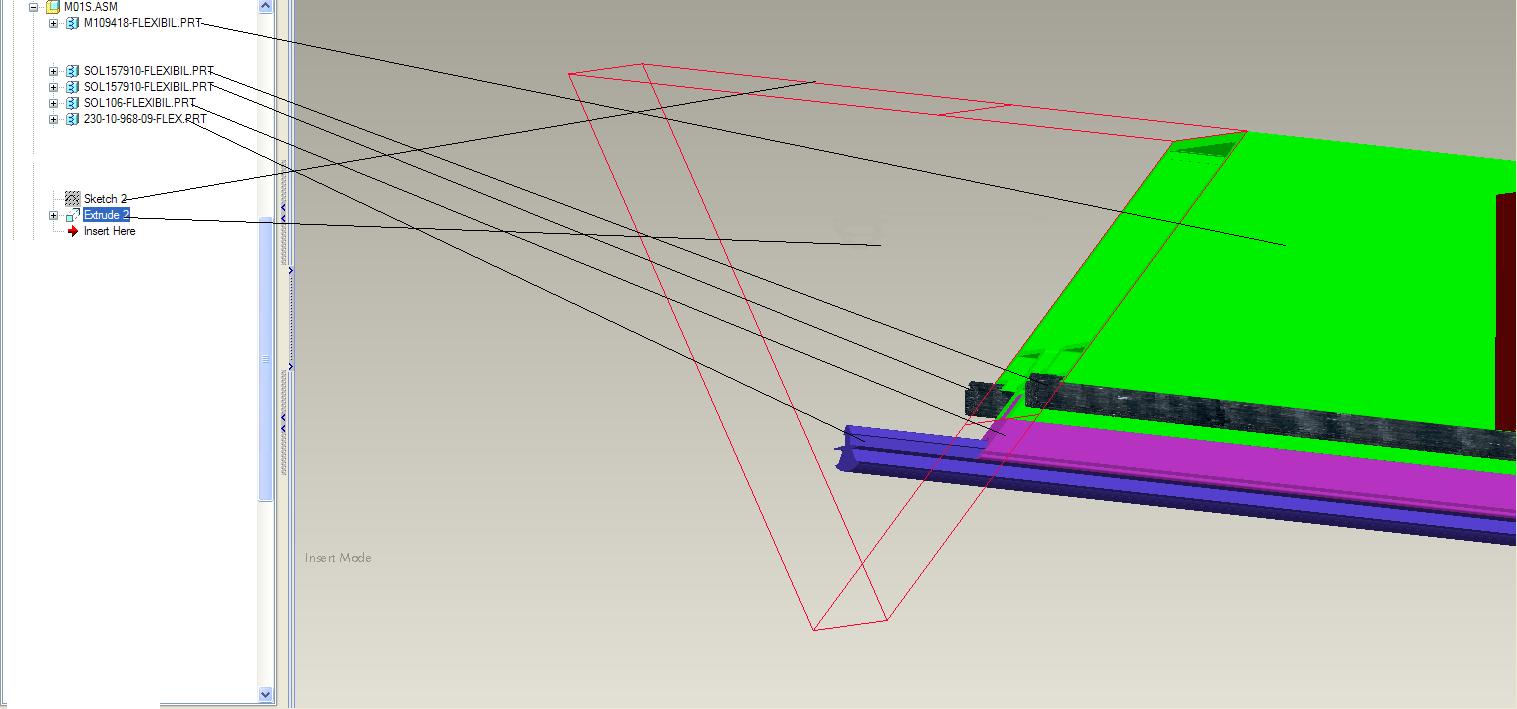
Task: Expand the first SOL157910-FLEXIBIL.PRT node
Action: pyautogui.click(x=53, y=71)
